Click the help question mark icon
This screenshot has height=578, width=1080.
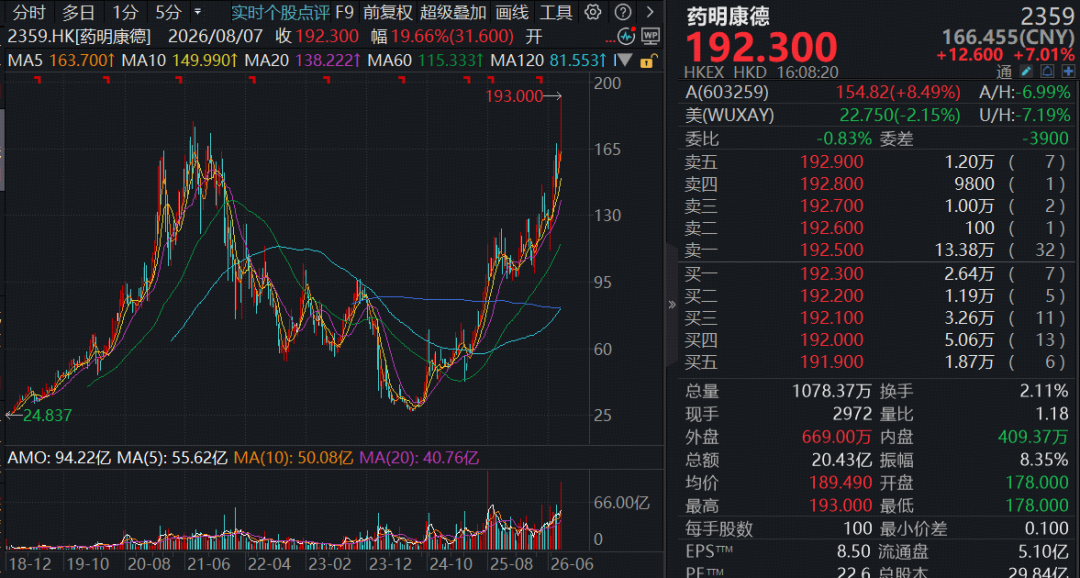[x=623, y=12]
